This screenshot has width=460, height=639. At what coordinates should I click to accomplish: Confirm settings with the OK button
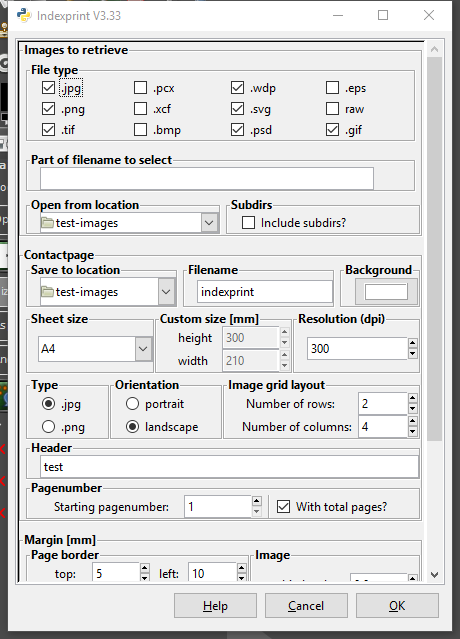point(397,606)
